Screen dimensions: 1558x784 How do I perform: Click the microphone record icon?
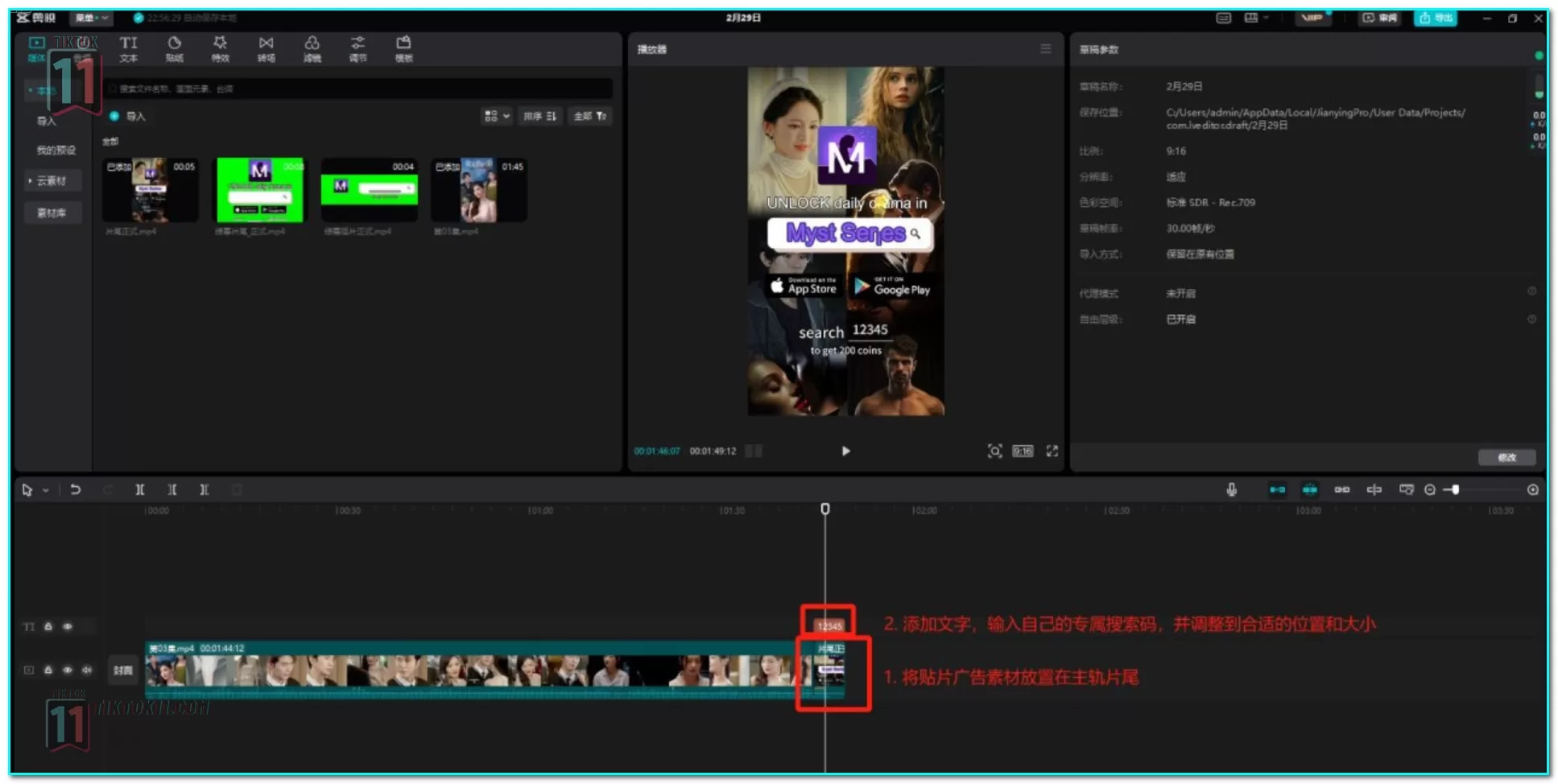point(1231,489)
